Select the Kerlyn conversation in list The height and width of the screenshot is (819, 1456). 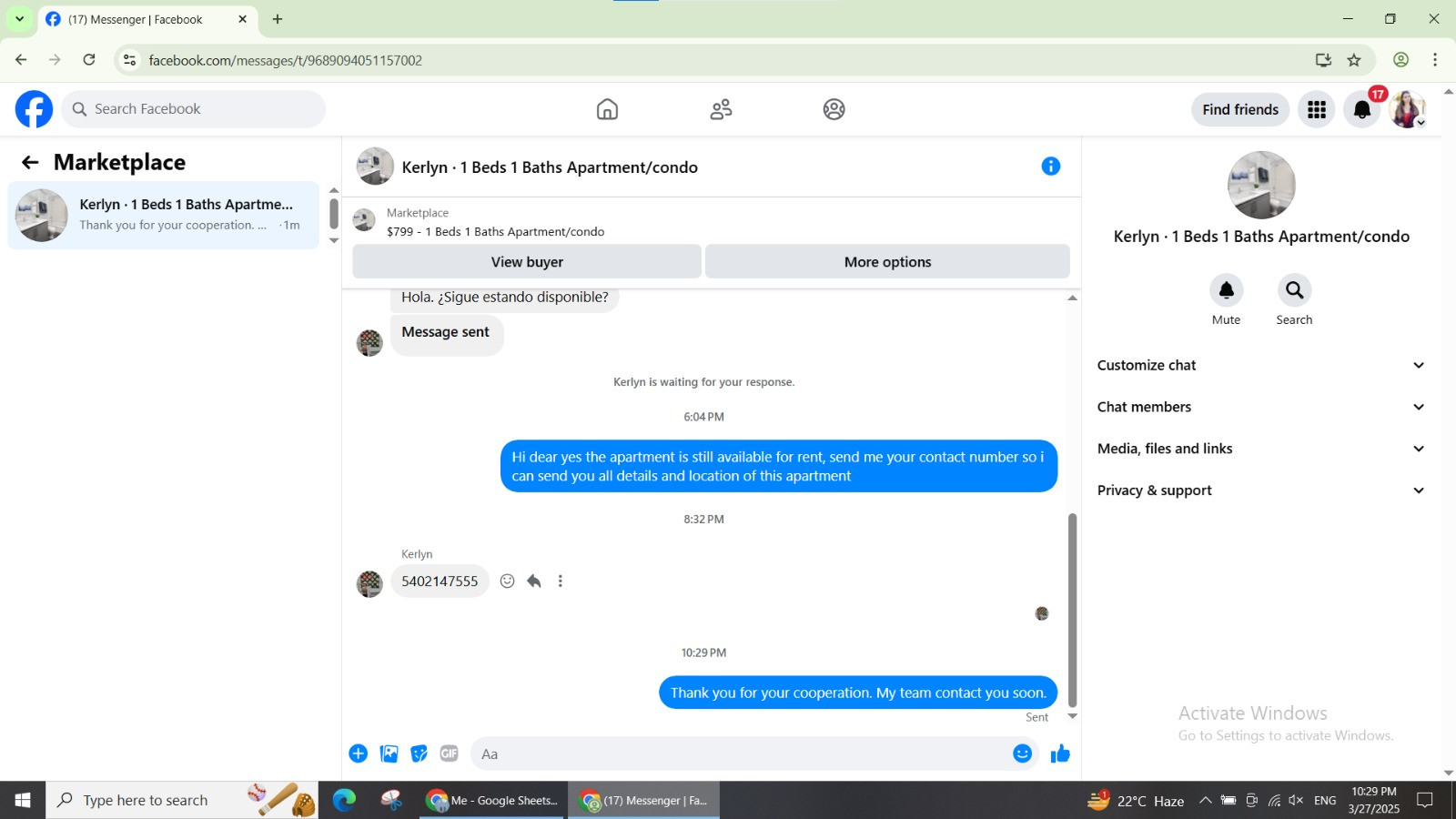[164, 215]
